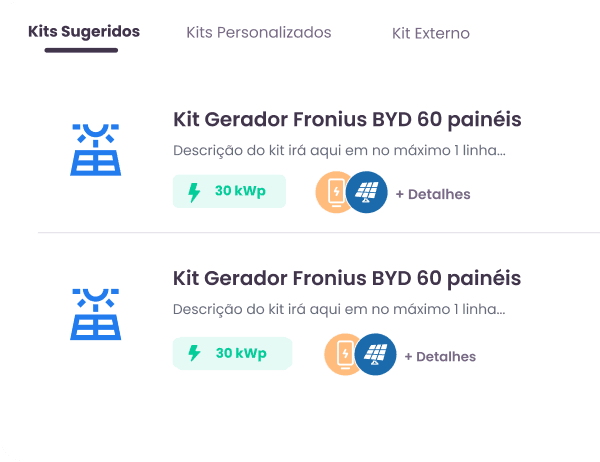The height and width of the screenshot is (462, 600).
Task: Select the Kit Externo tab
Action: tap(431, 33)
